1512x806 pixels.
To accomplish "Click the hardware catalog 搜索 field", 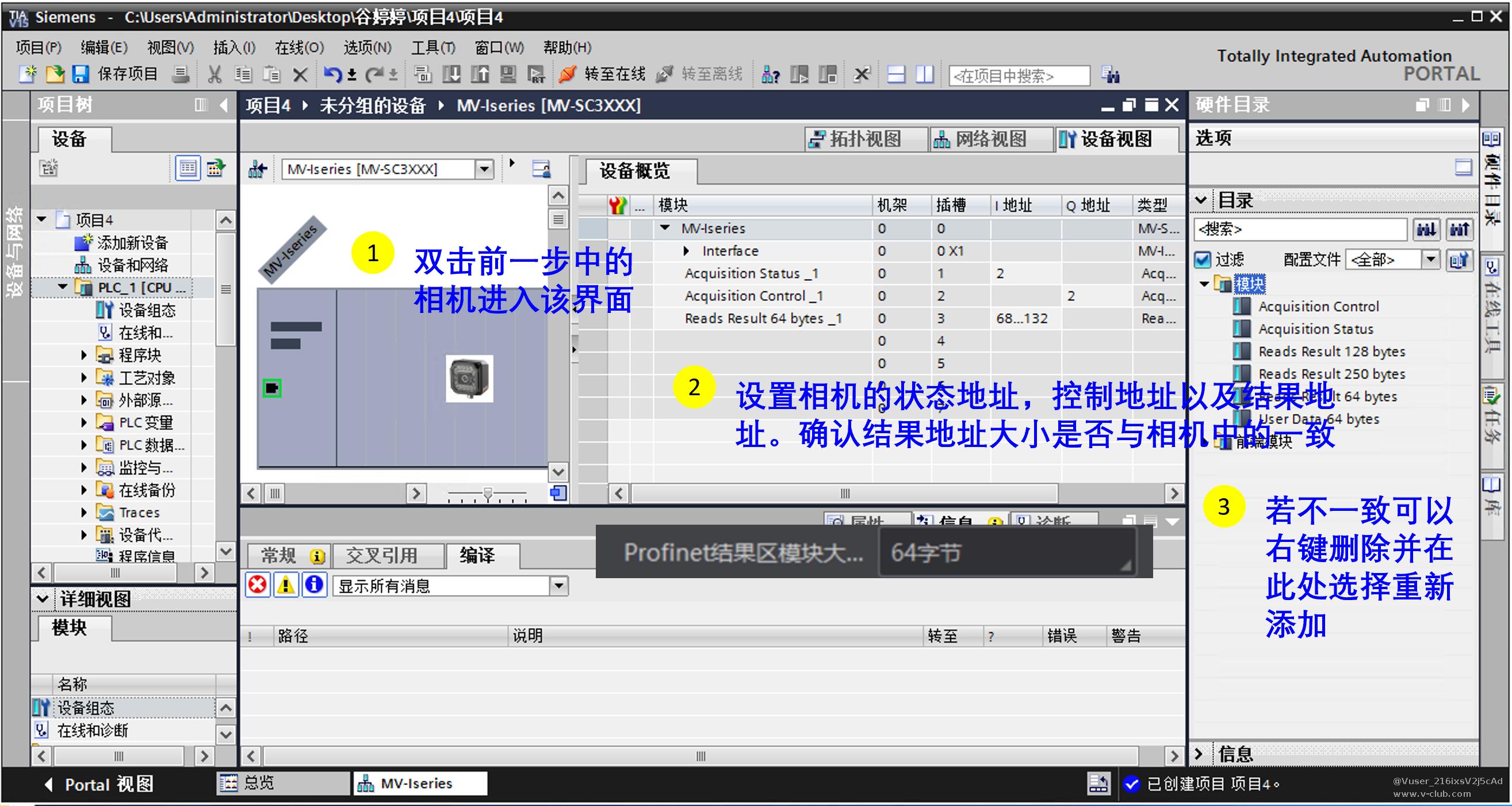I will 1300,229.
